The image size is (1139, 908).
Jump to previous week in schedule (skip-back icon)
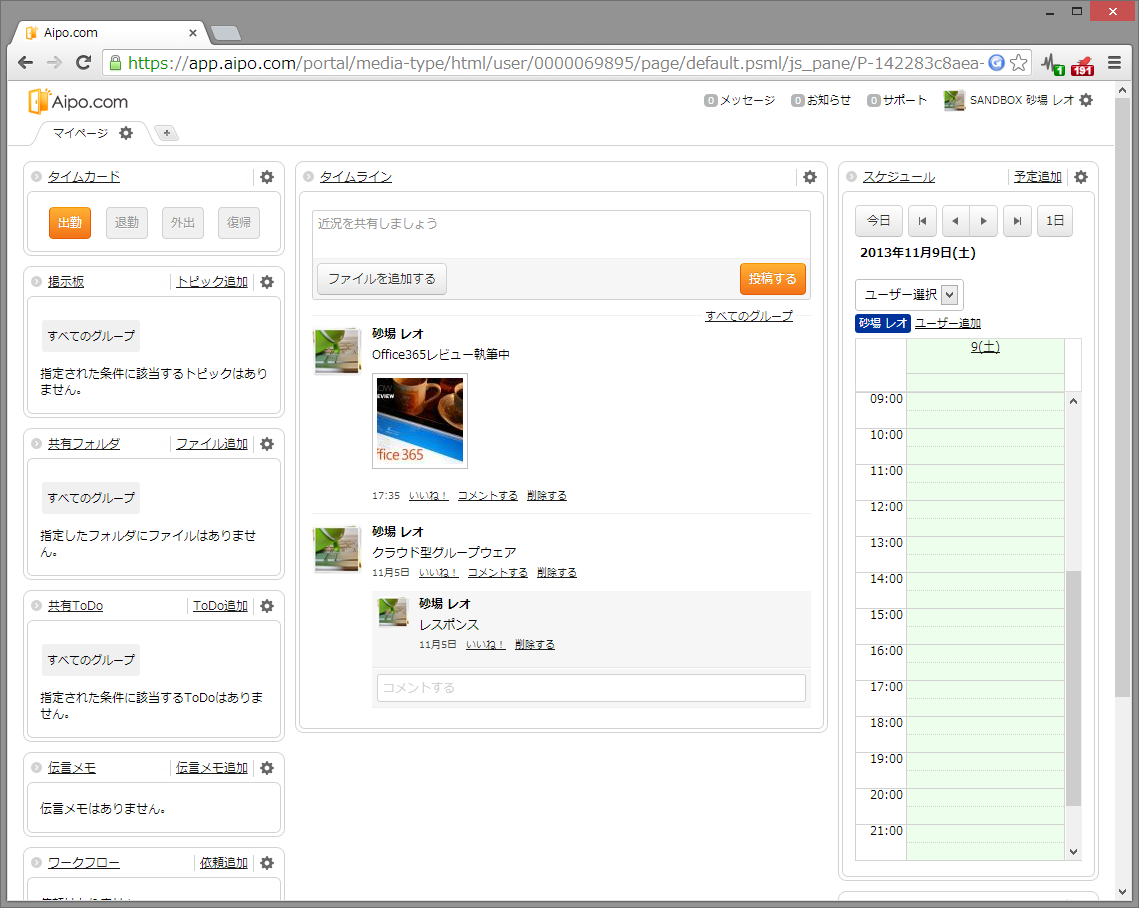pos(922,221)
